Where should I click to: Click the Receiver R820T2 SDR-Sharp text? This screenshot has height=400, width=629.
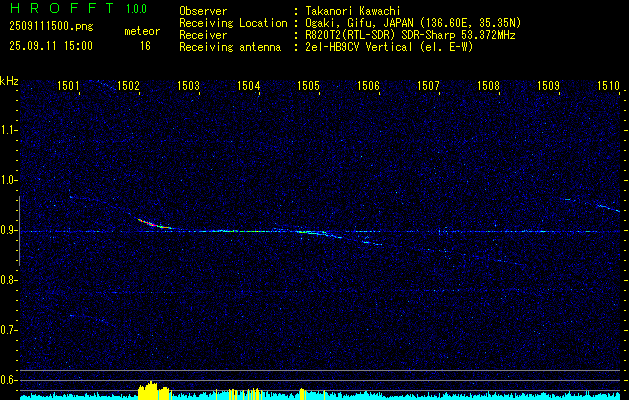click(x=410, y=35)
